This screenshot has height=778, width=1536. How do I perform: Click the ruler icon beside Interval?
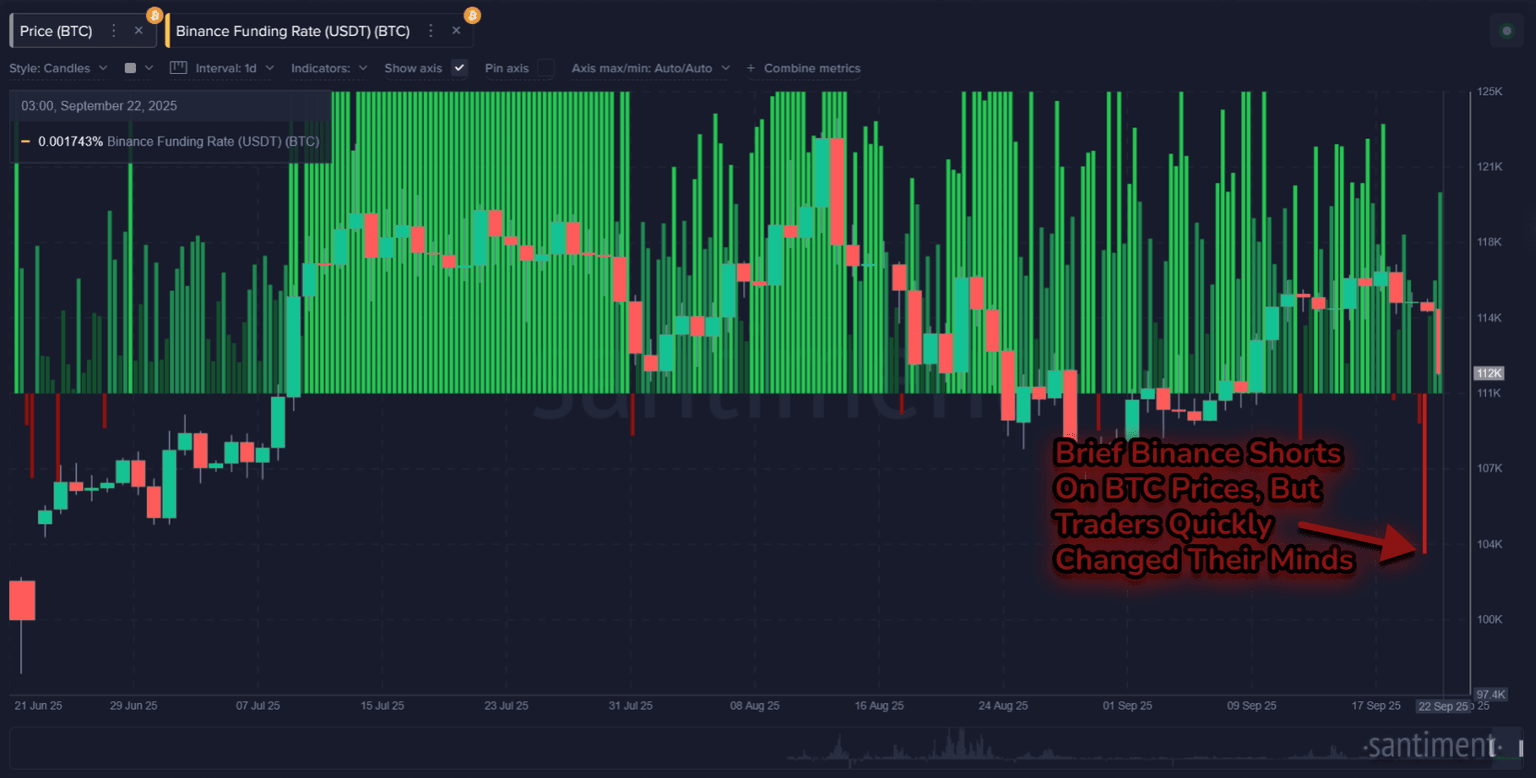178,68
